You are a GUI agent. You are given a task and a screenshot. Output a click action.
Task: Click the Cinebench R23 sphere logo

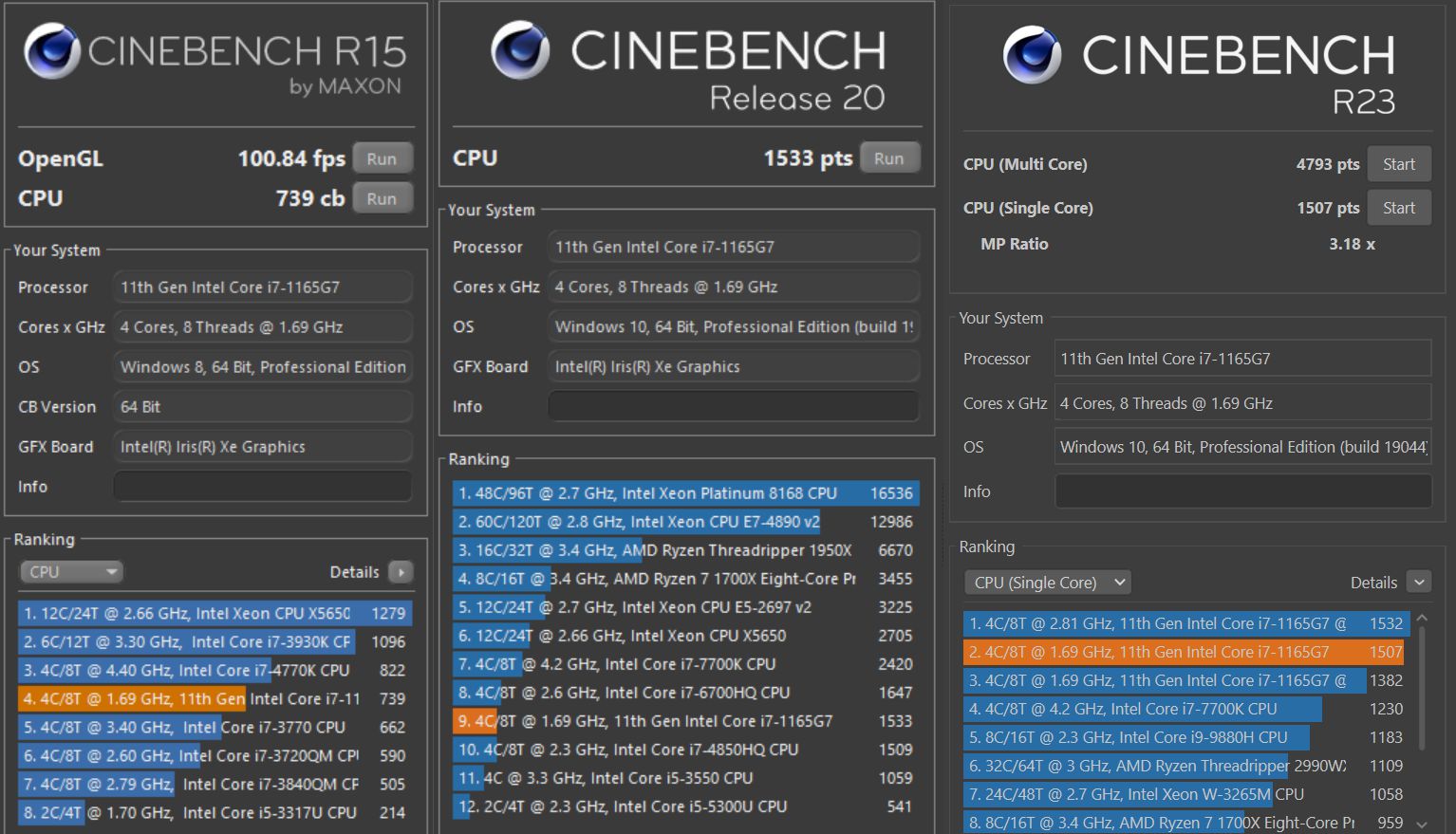click(x=1032, y=55)
